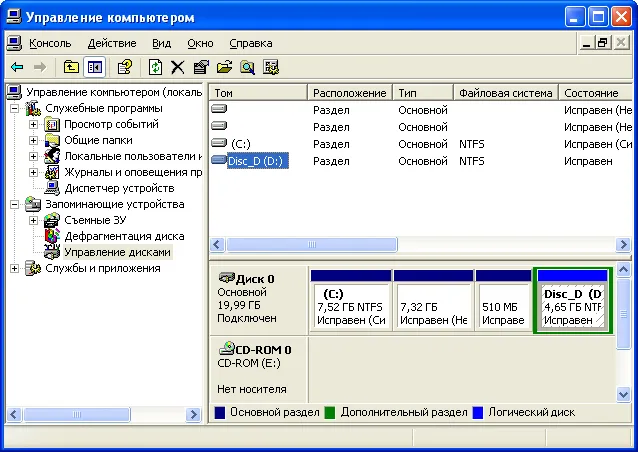Collapse the Запоминающие устройства node
This screenshot has height=452, width=638.
(14, 204)
